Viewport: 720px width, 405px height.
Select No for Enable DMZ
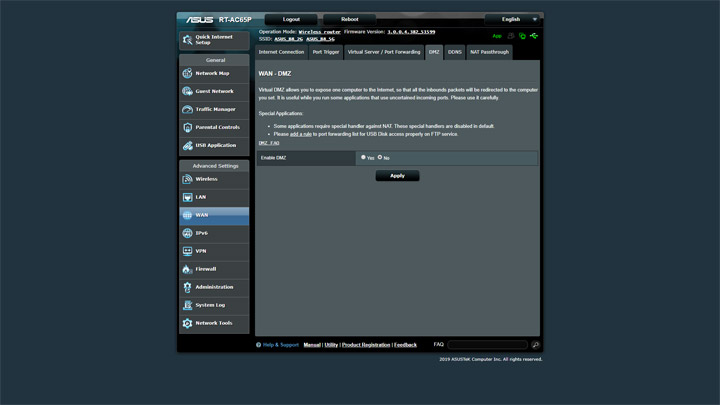point(380,158)
